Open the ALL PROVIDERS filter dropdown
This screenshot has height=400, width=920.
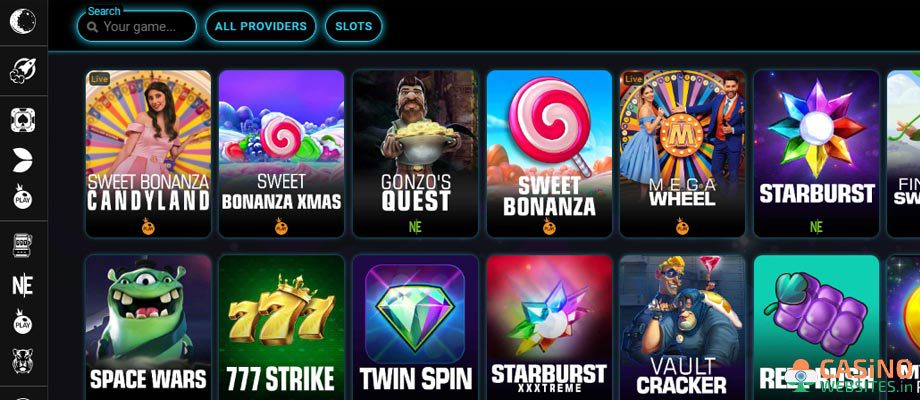261,26
